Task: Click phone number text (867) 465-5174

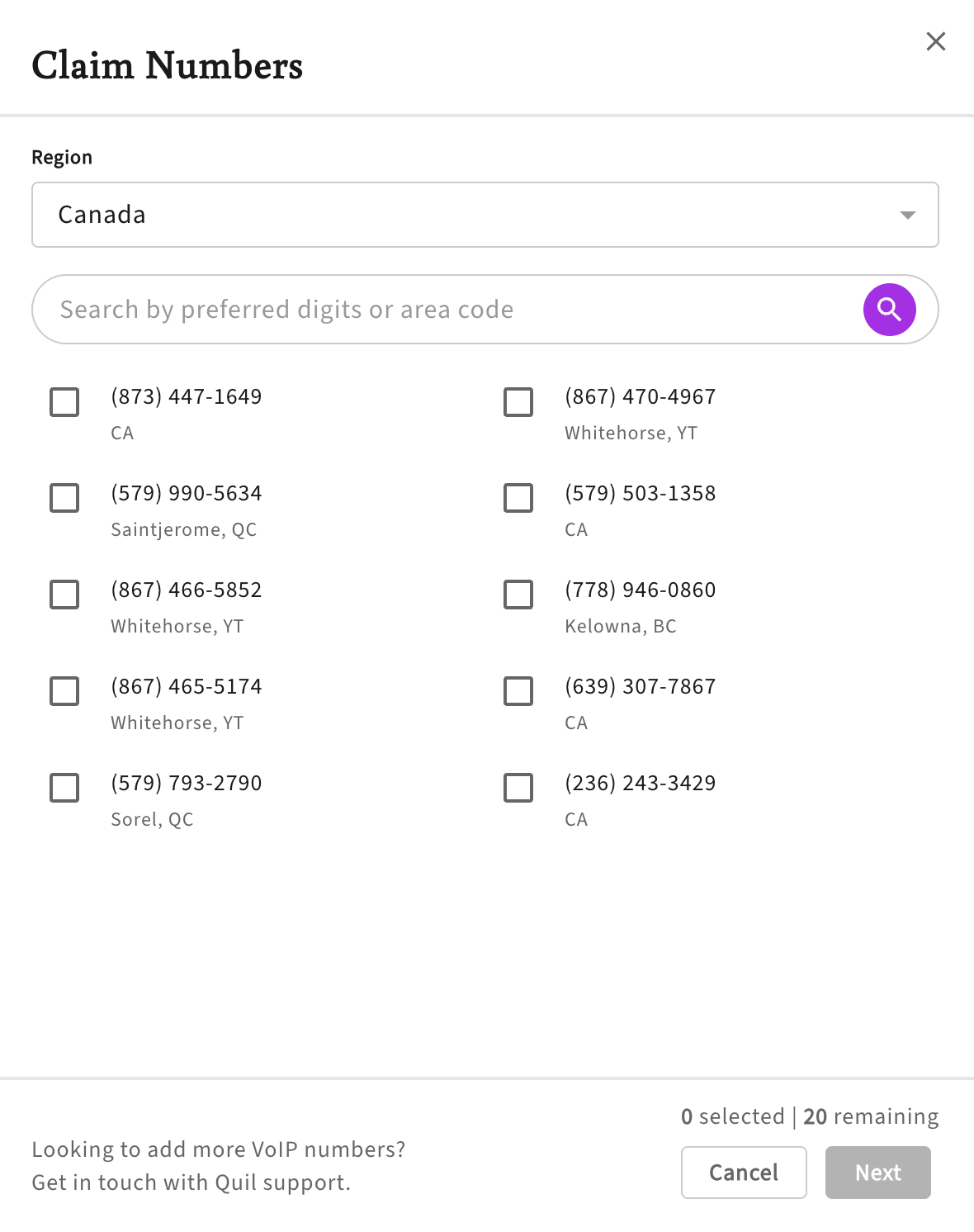Action: [187, 687]
